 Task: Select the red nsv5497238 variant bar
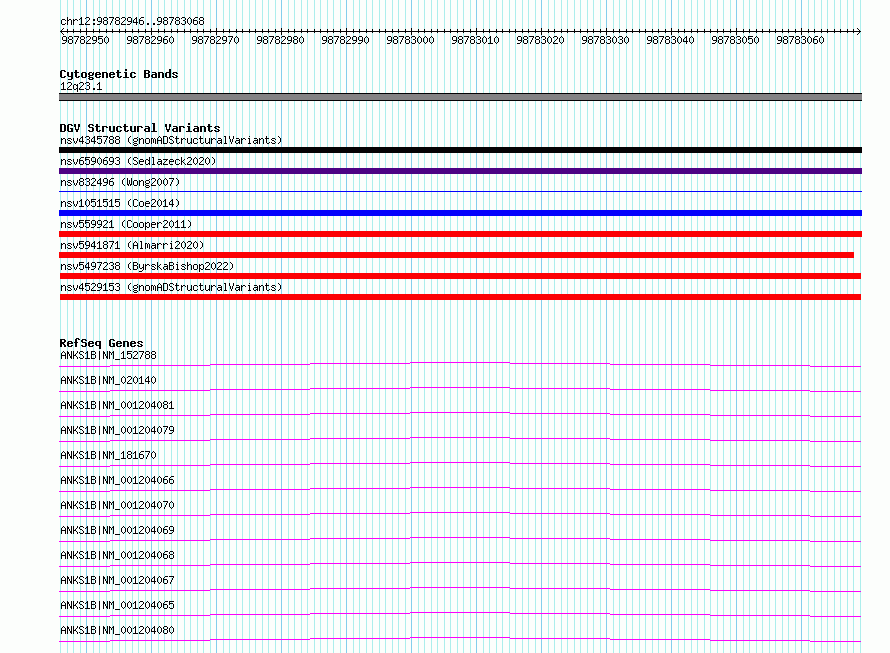click(460, 276)
